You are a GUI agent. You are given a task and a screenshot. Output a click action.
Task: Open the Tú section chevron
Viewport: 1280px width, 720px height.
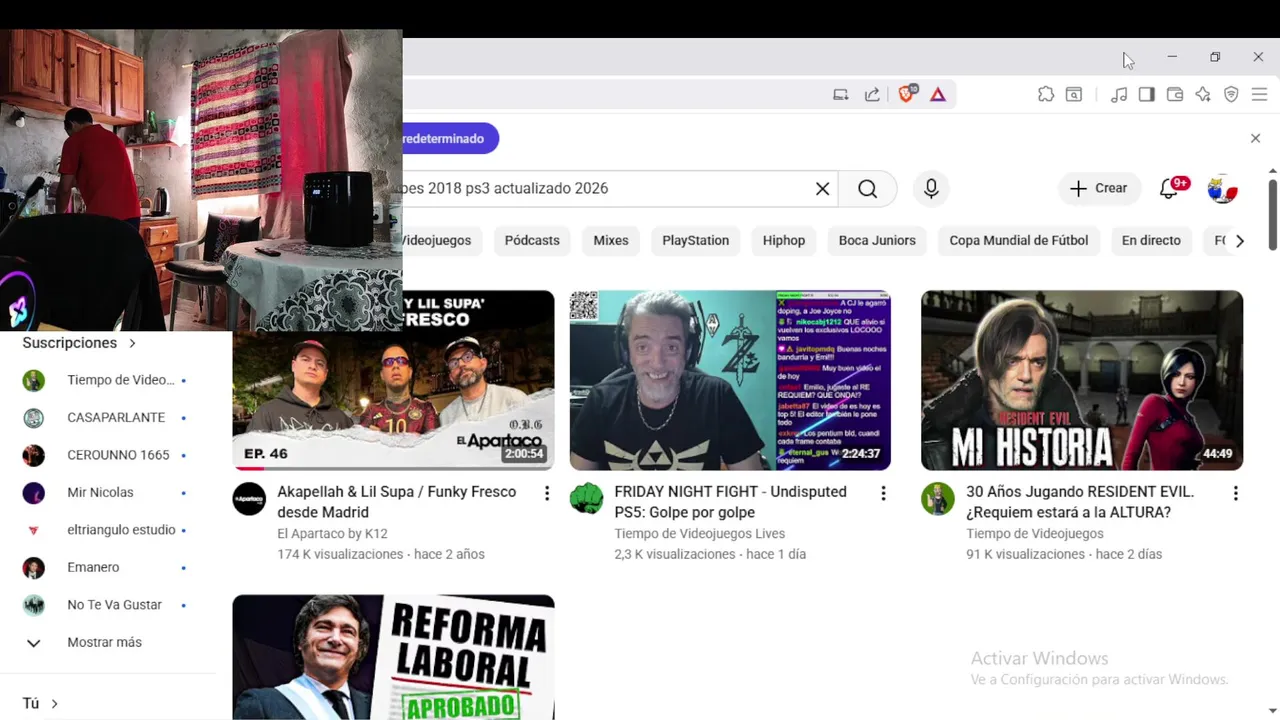point(54,704)
